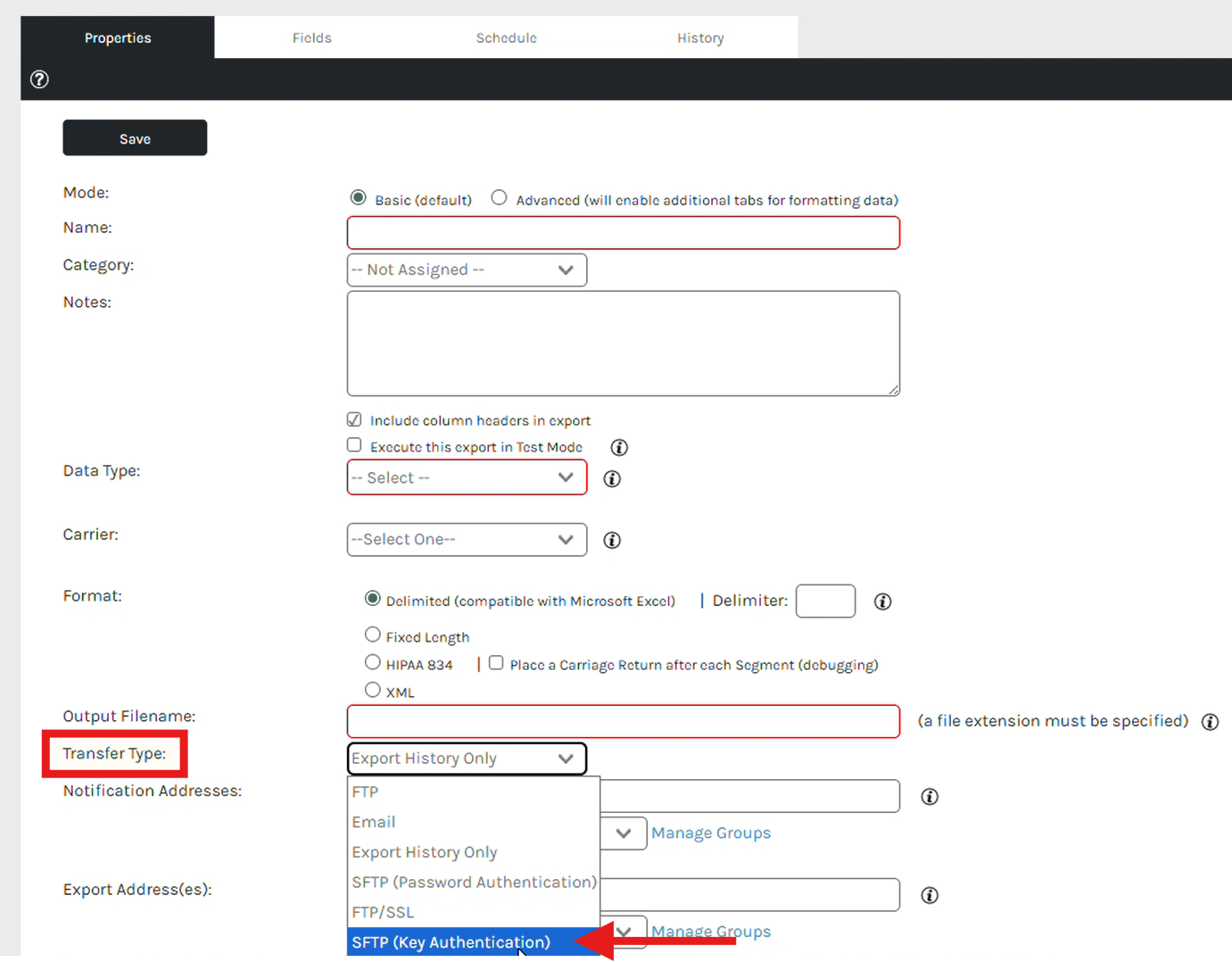The width and height of the screenshot is (1232, 962).
Task: Select FTP/SSL transfer type option
Action: click(474, 913)
